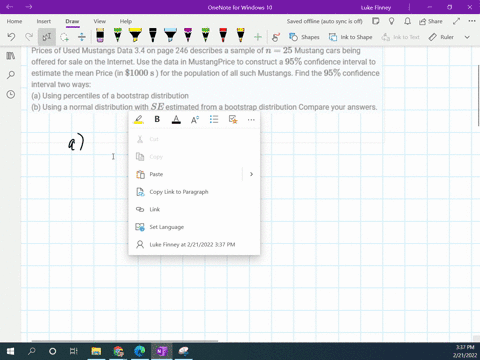Choose the green pen
Image resolution: width=480 pixels, height=360 pixels.
point(206,35)
